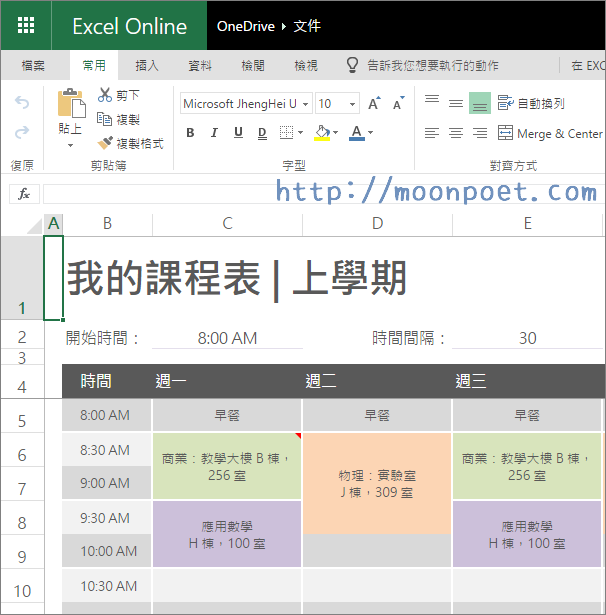Click the Merge & Center icon
This screenshot has height=615, width=606.
click(x=506, y=133)
